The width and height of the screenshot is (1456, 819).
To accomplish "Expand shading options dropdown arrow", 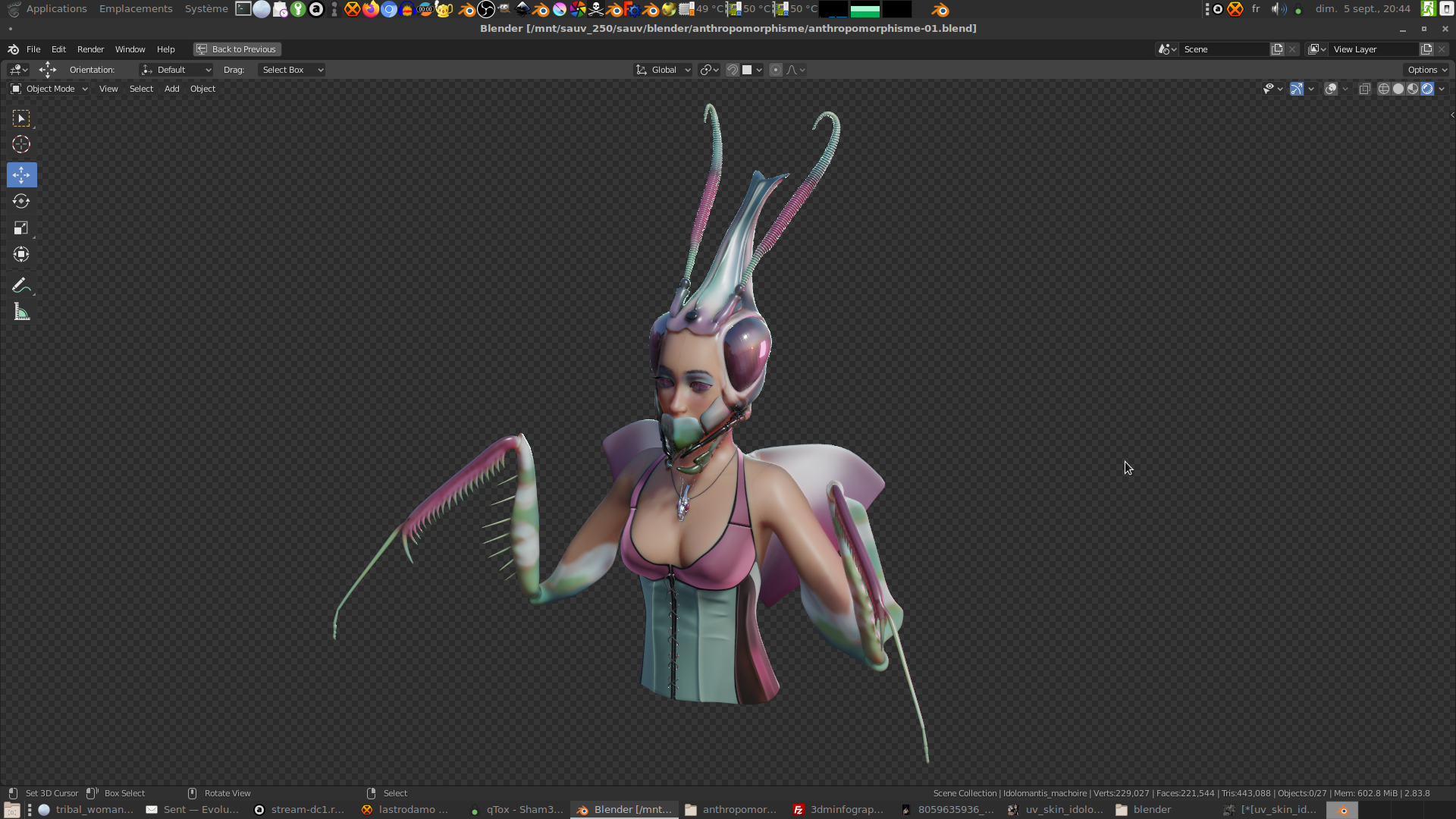I will (1442, 89).
